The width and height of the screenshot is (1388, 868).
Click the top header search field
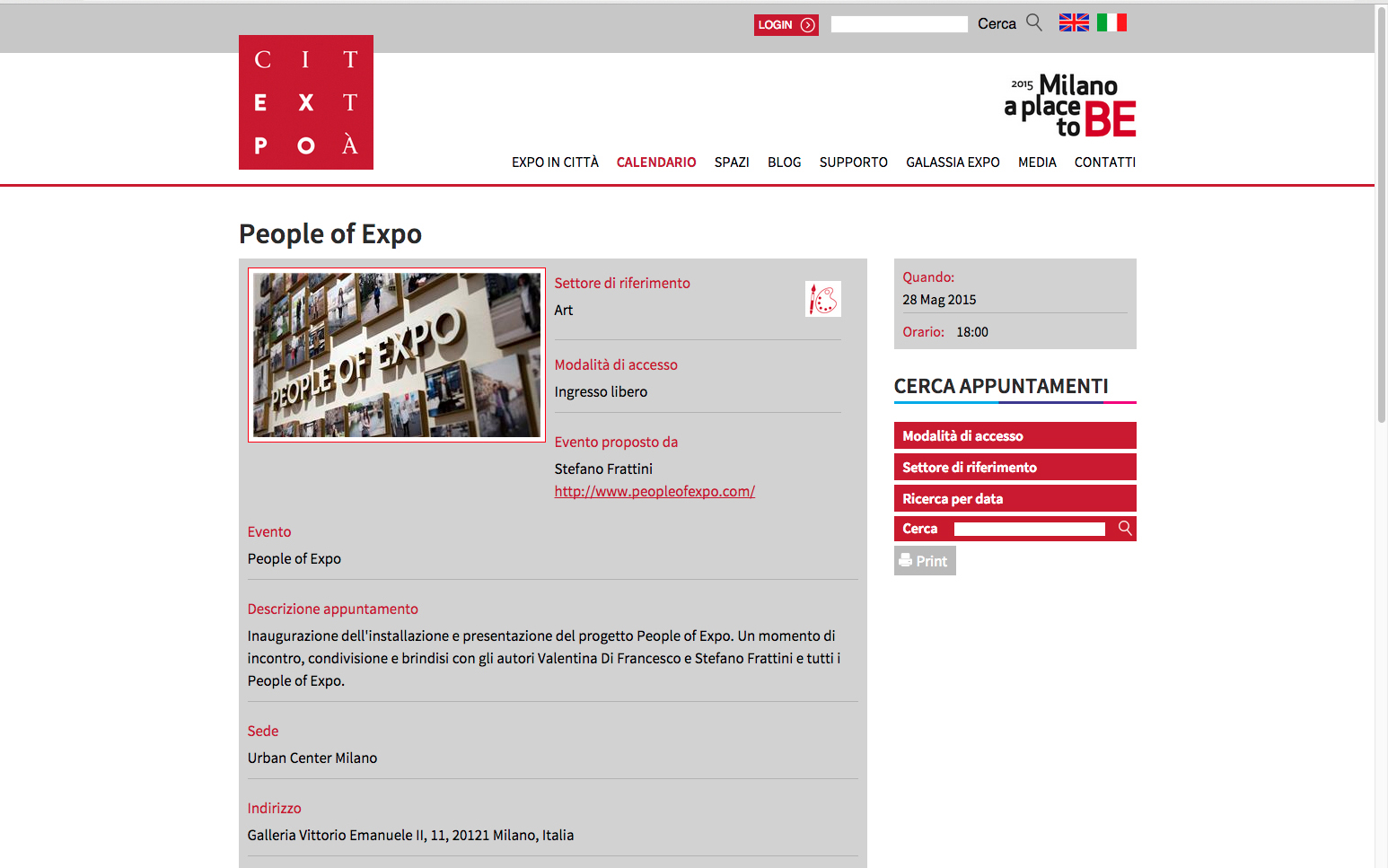pyautogui.click(x=900, y=24)
